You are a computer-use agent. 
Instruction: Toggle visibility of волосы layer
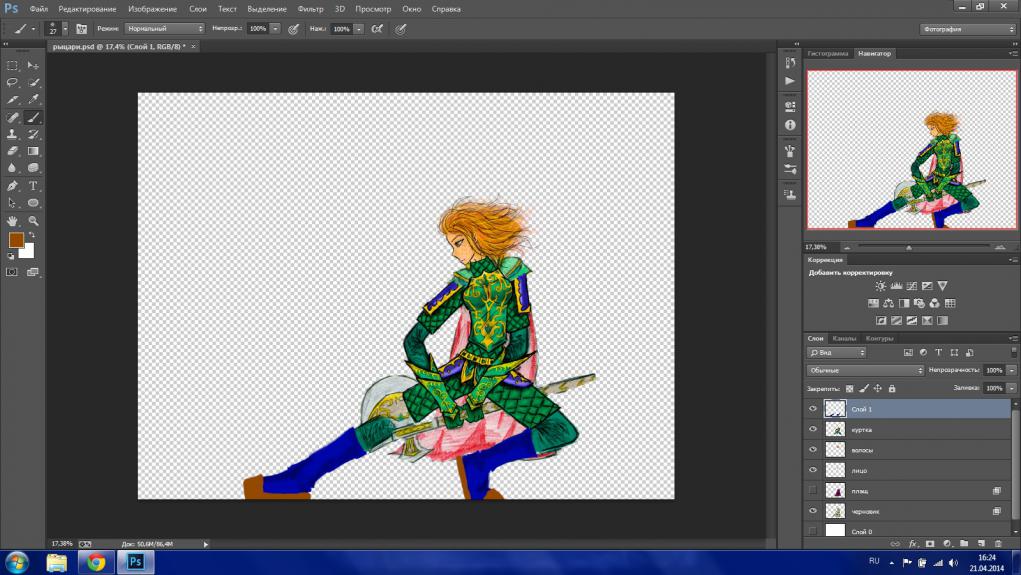813,449
